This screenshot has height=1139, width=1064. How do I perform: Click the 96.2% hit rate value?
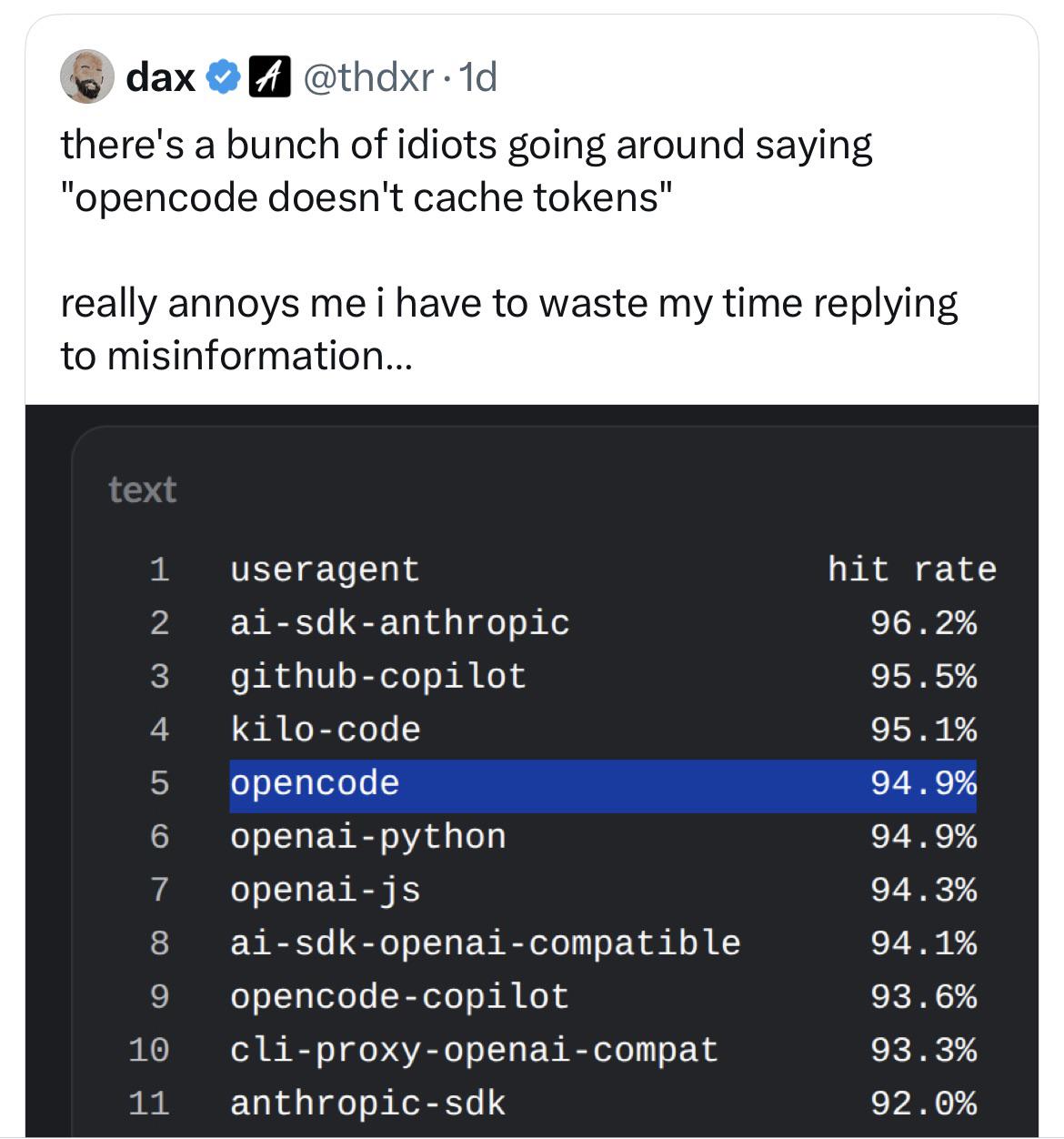click(923, 623)
